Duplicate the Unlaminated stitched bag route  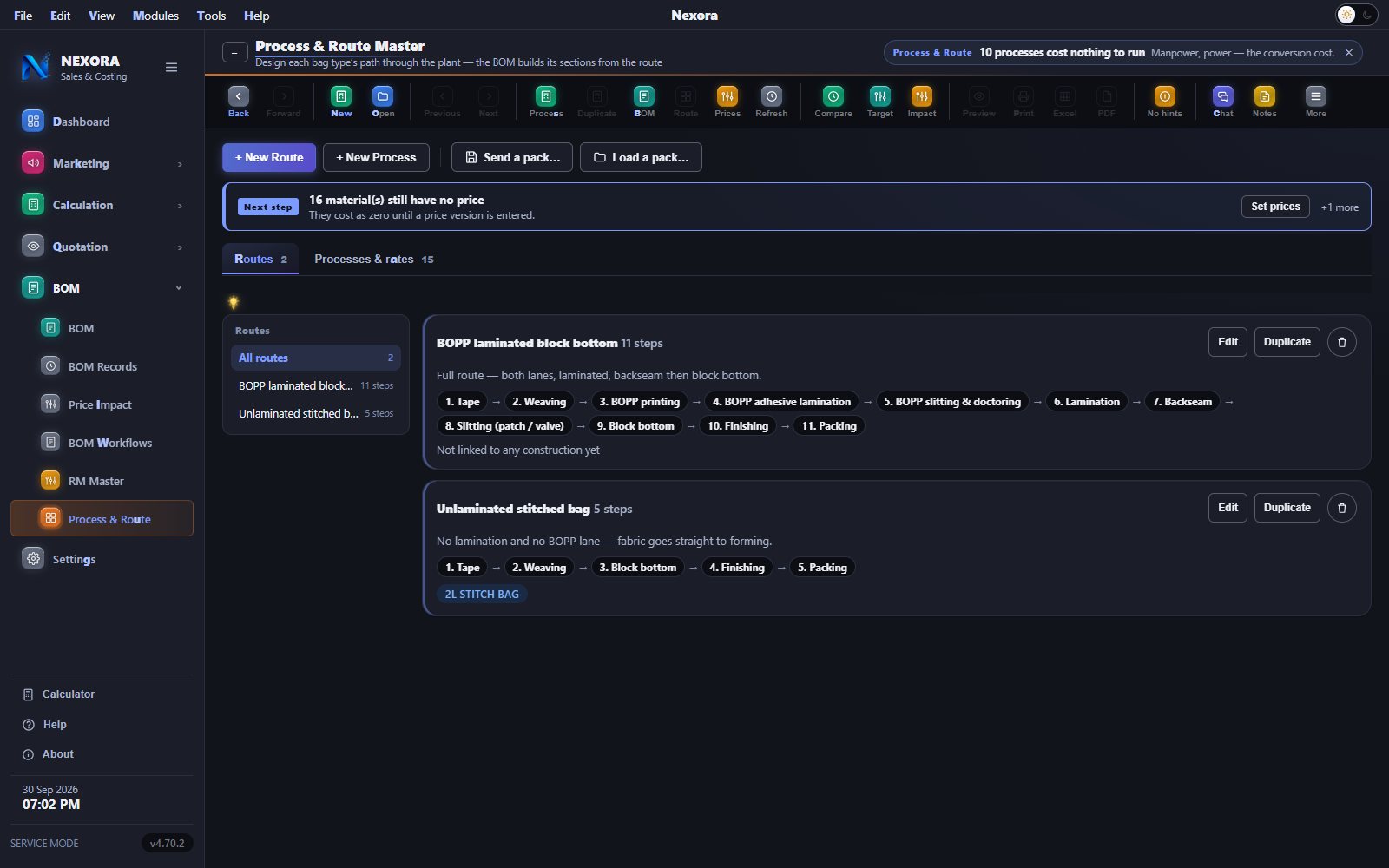1287,508
